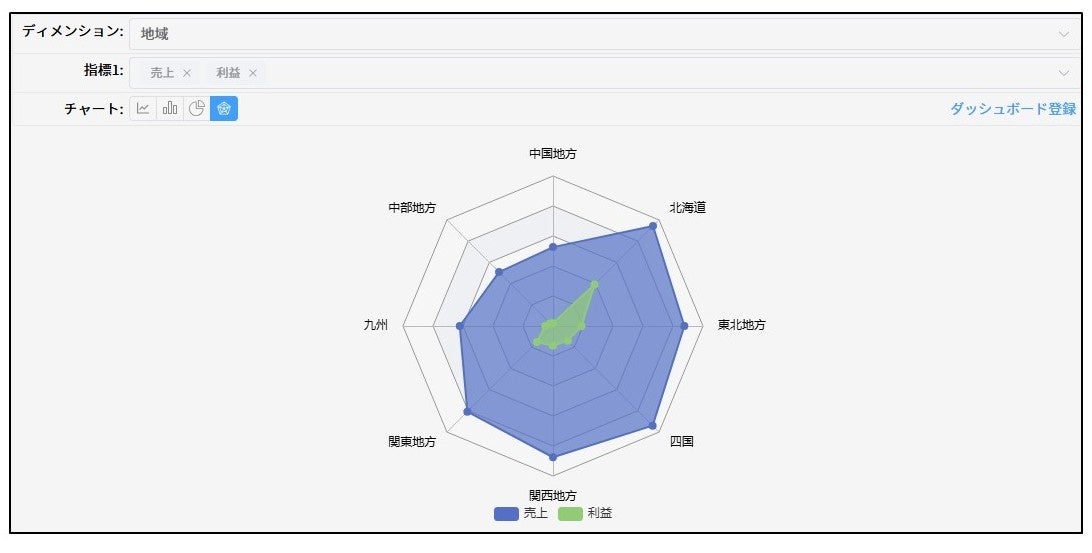
Task: Toggle 利益 series in the legend
Action: coord(600,513)
